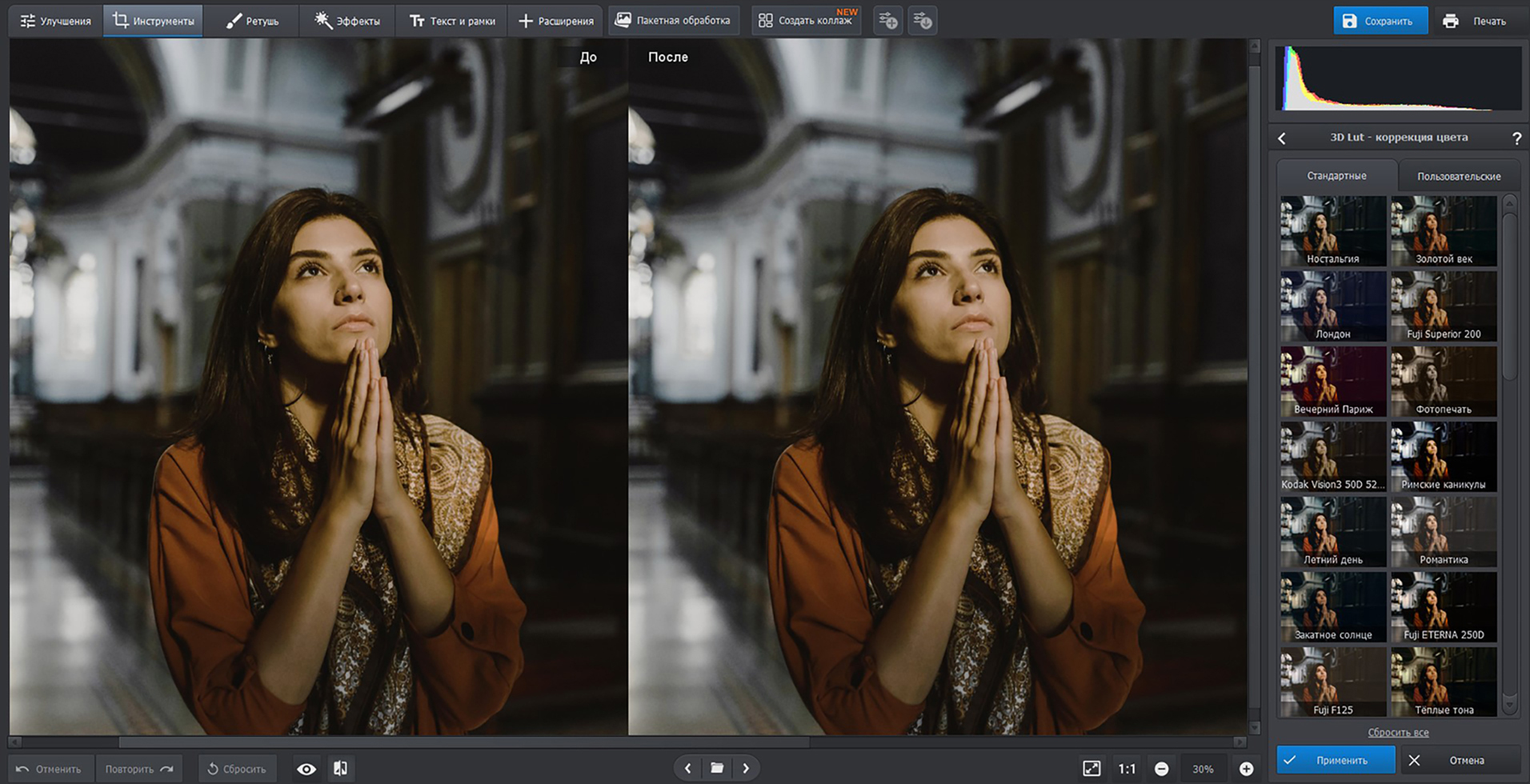Click the question mark help icon
Screen dimensions: 1530x784
(x=1516, y=138)
